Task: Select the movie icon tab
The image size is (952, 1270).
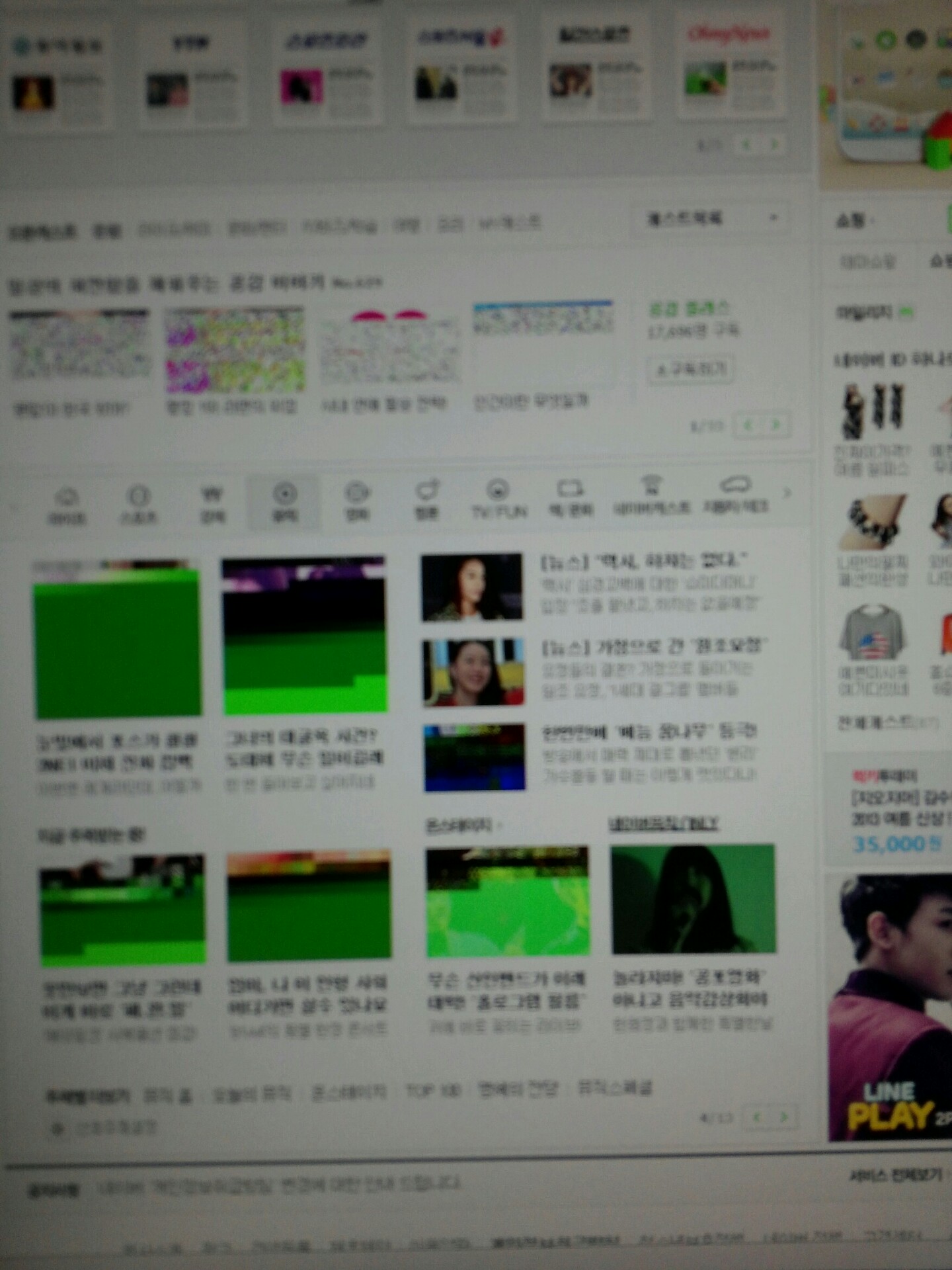Action: pos(357,503)
